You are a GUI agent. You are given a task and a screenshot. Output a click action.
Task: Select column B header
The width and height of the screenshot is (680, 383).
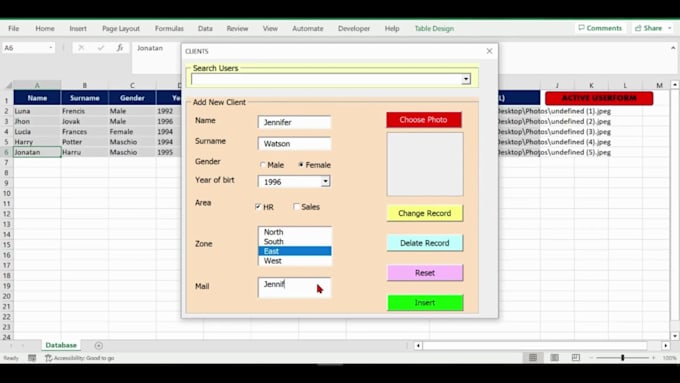85,85
